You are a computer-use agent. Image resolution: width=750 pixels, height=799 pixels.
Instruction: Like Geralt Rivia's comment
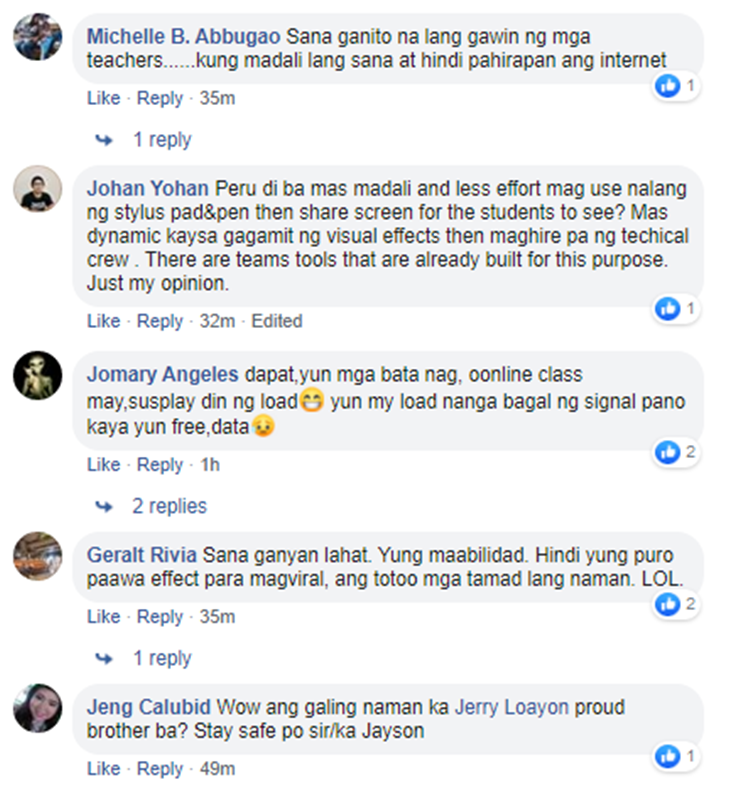point(103,617)
